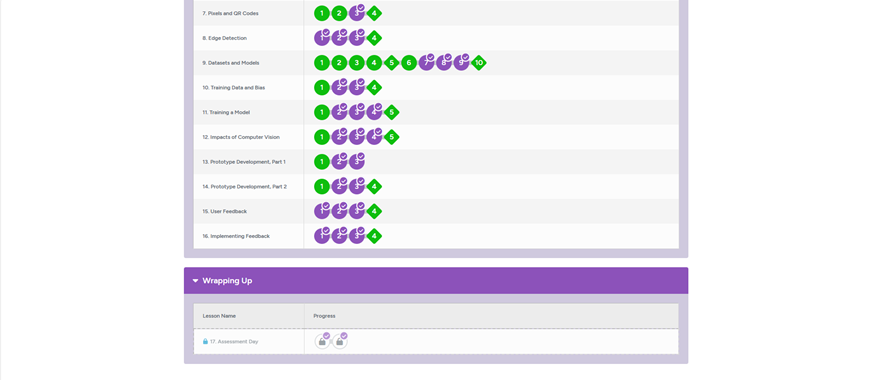Open level 4 diamond of Pixels and QR Codes
The height and width of the screenshot is (380, 870).
pos(375,13)
